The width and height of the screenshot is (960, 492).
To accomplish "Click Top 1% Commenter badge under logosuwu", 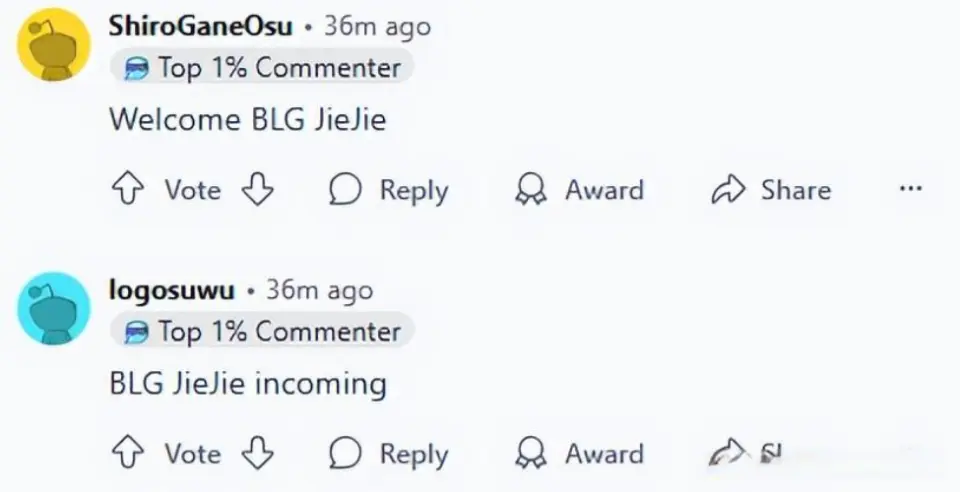I will 262,332.
